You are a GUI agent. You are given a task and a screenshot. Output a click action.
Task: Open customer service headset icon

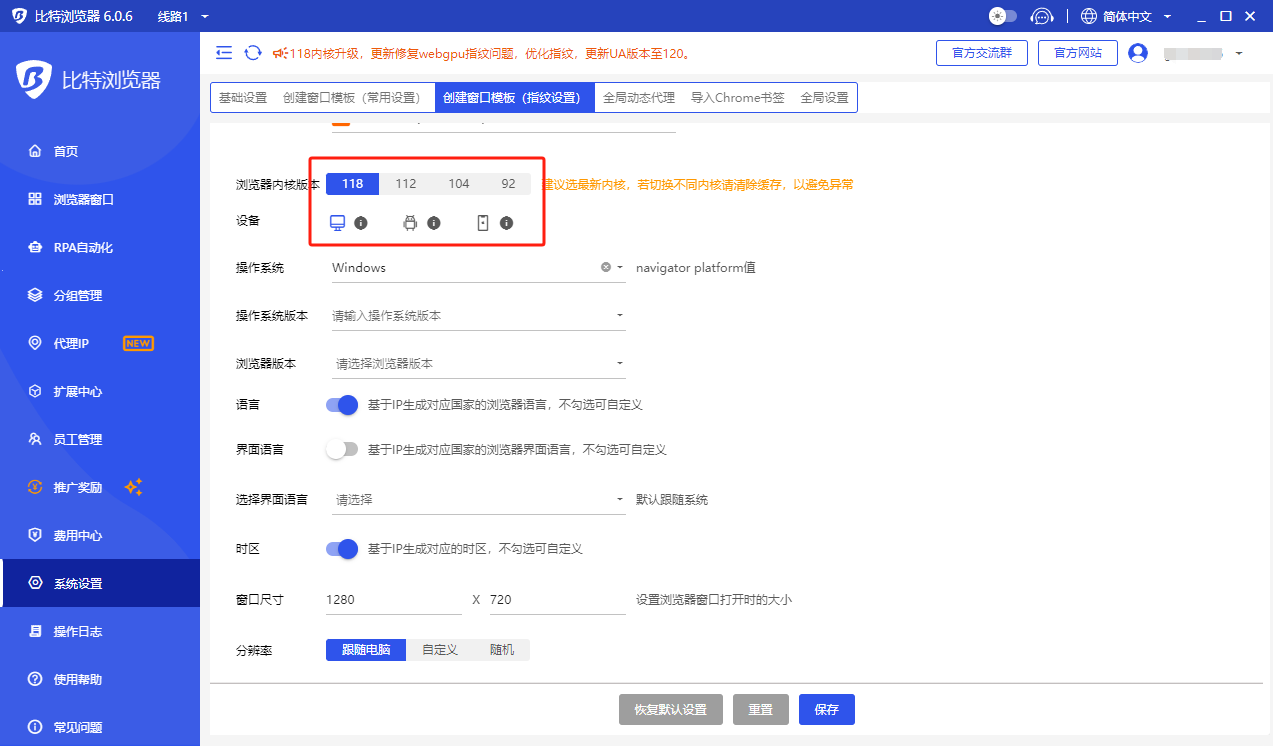coord(1042,16)
